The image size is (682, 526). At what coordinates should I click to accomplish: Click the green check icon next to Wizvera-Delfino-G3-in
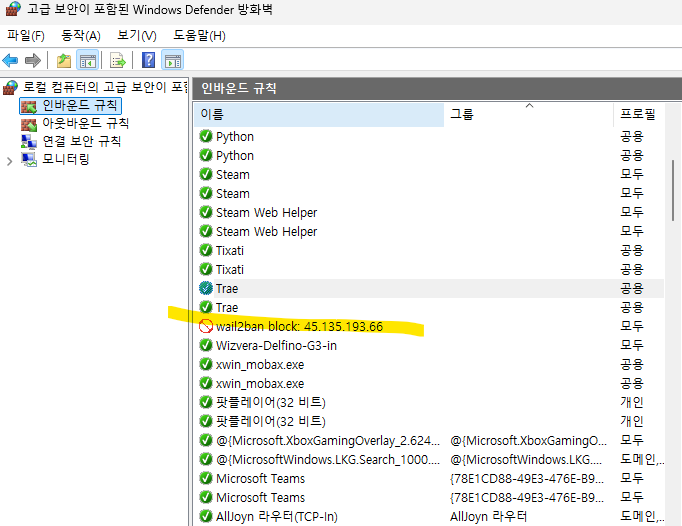coord(205,345)
